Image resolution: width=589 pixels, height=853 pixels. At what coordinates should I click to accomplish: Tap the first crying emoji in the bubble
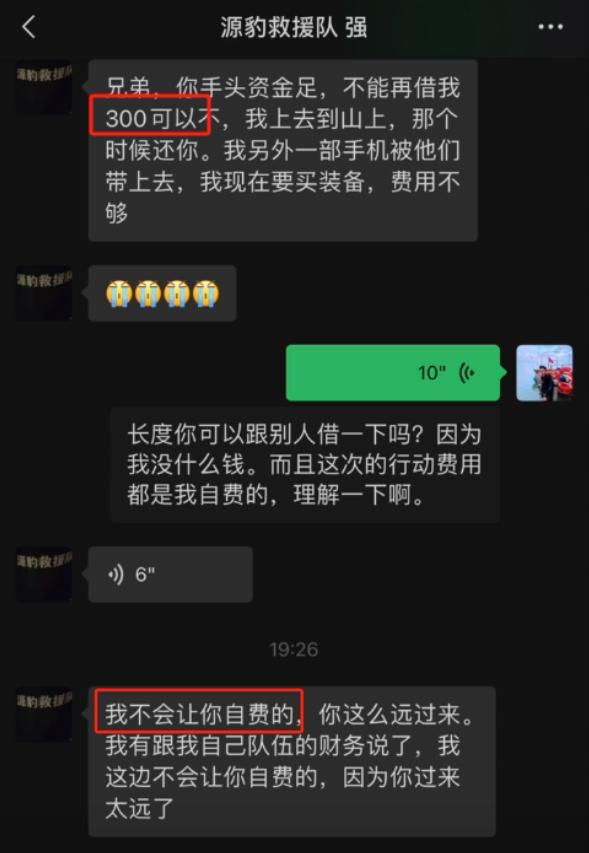point(119,293)
